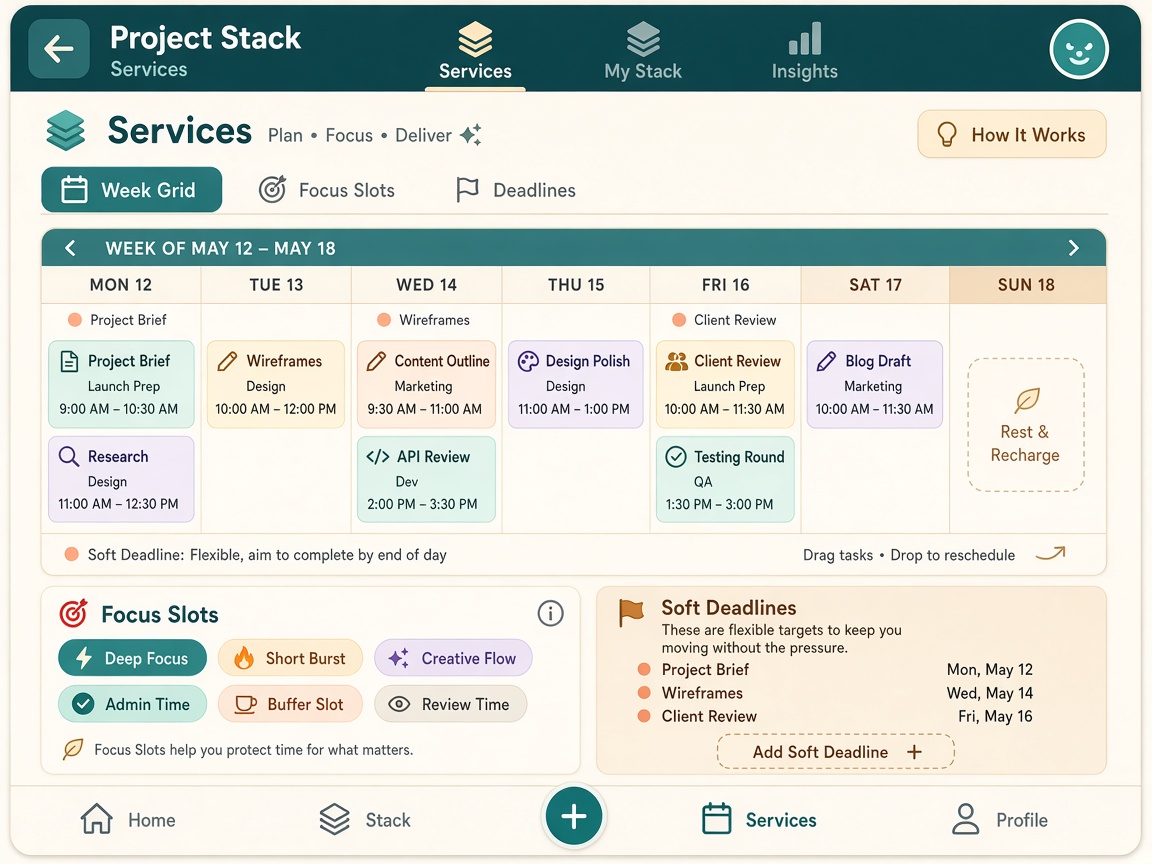Click the Wireframes soft deadline marker on WED 14
The image size is (1152, 864).
click(x=424, y=320)
